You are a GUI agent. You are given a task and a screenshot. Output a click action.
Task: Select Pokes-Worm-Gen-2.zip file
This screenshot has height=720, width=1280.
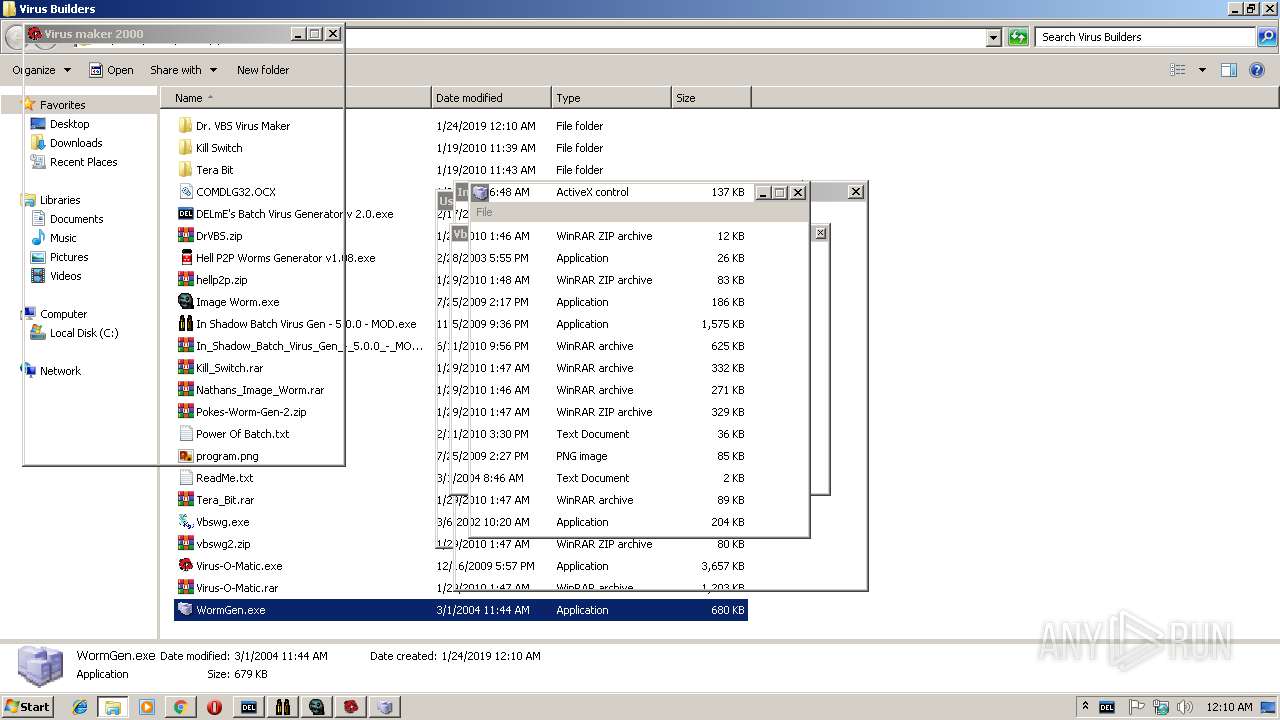tap(250, 412)
